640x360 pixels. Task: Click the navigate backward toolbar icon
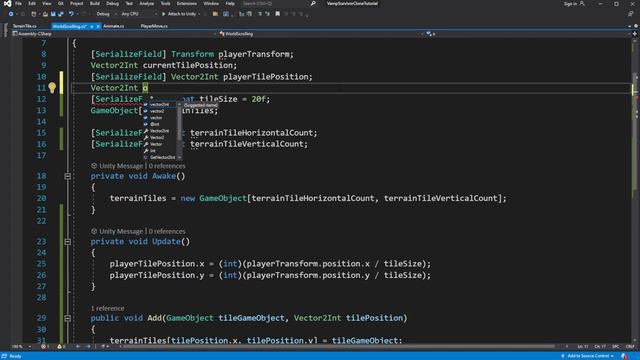(x=11, y=14)
